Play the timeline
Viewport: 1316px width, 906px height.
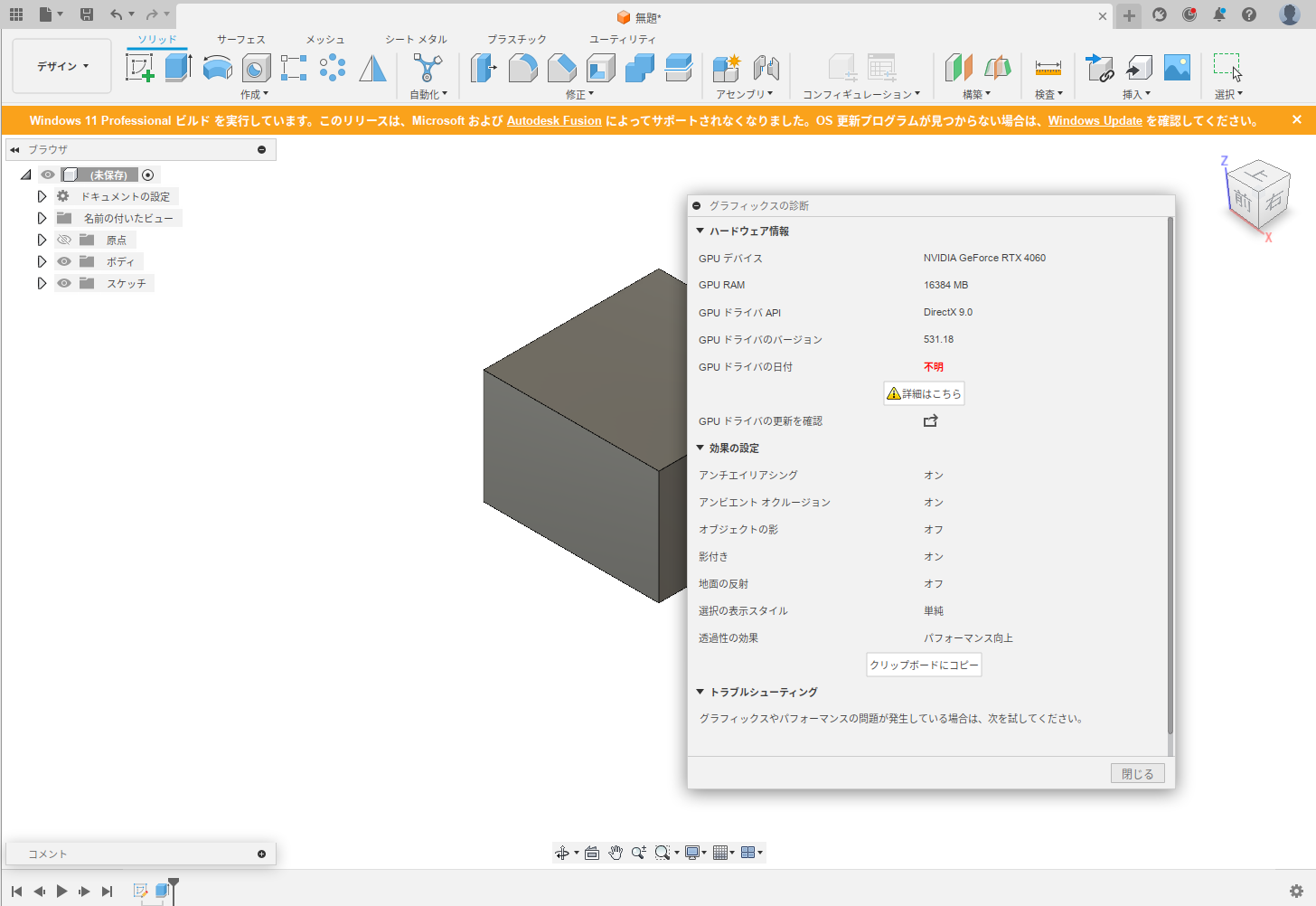click(61, 891)
